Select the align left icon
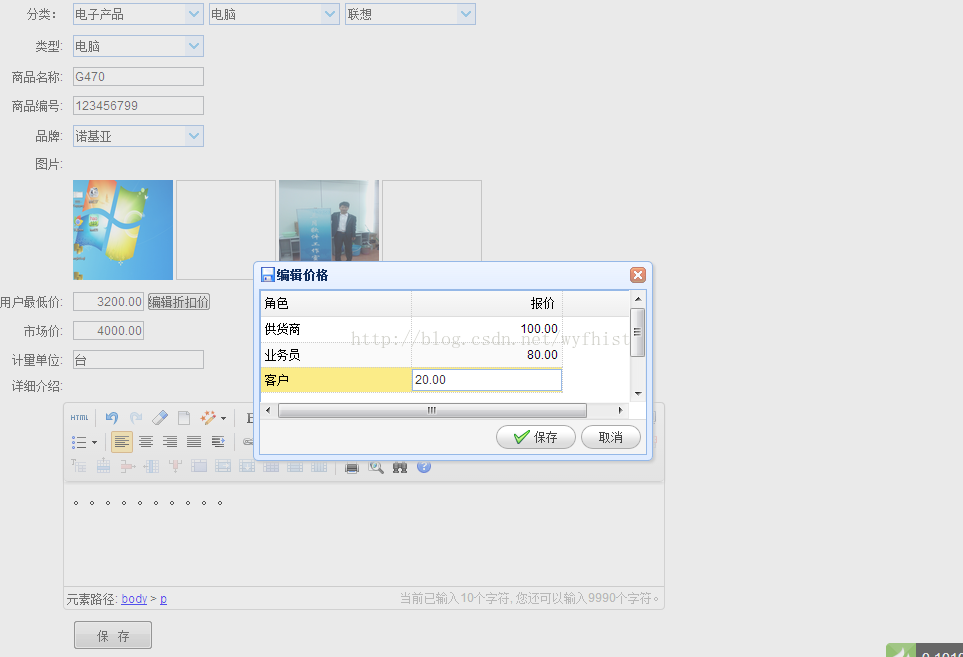 point(122,442)
